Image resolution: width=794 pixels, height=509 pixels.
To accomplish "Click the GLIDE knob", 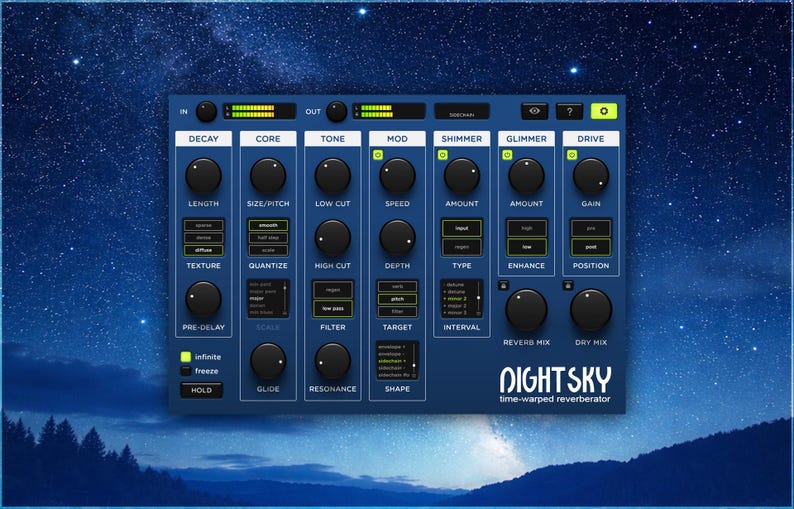I will click(268, 361).
